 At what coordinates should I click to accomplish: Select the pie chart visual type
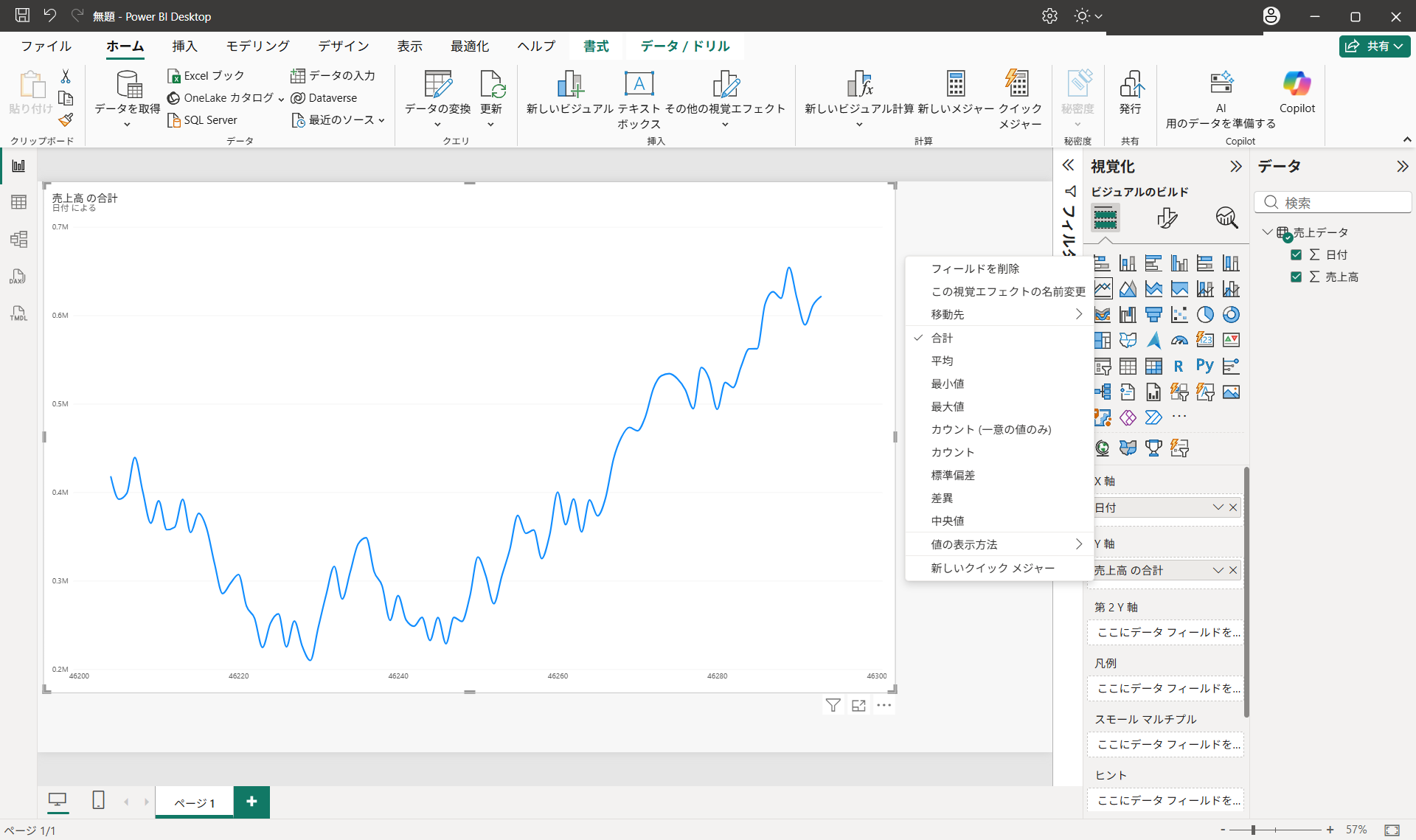click(x=1205, y=315)
